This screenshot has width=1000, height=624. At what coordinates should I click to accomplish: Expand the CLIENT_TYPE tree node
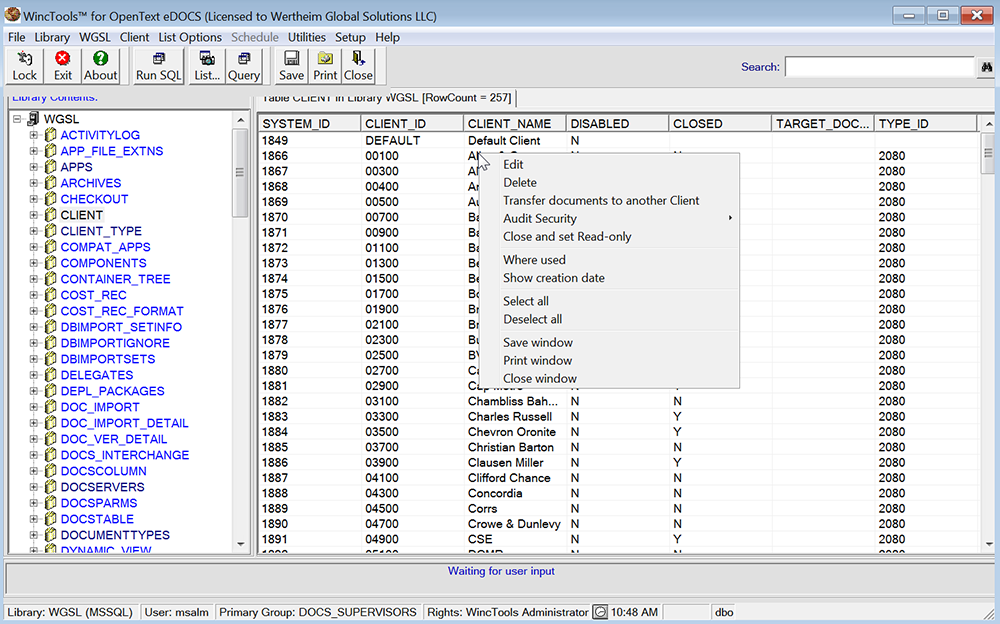[x=34, y=231]
